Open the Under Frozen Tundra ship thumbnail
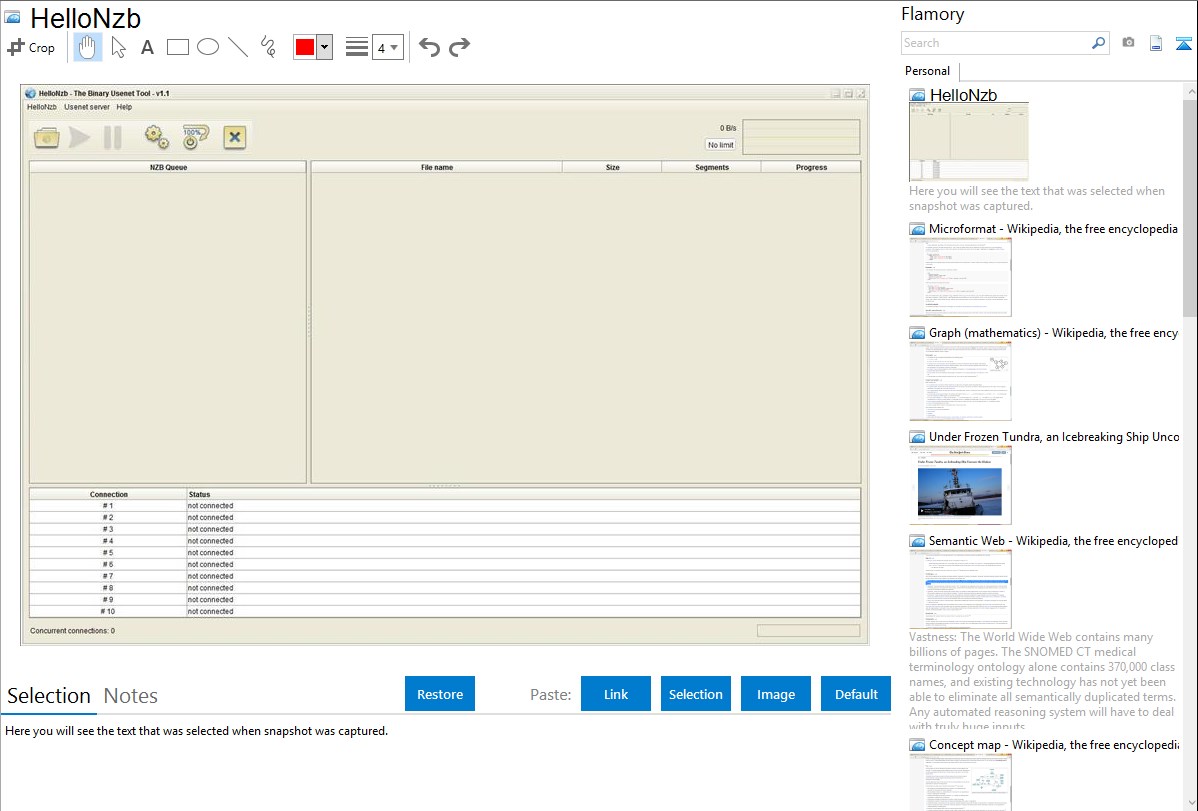Screen dimensions: 1198x811 coord(960,485)
